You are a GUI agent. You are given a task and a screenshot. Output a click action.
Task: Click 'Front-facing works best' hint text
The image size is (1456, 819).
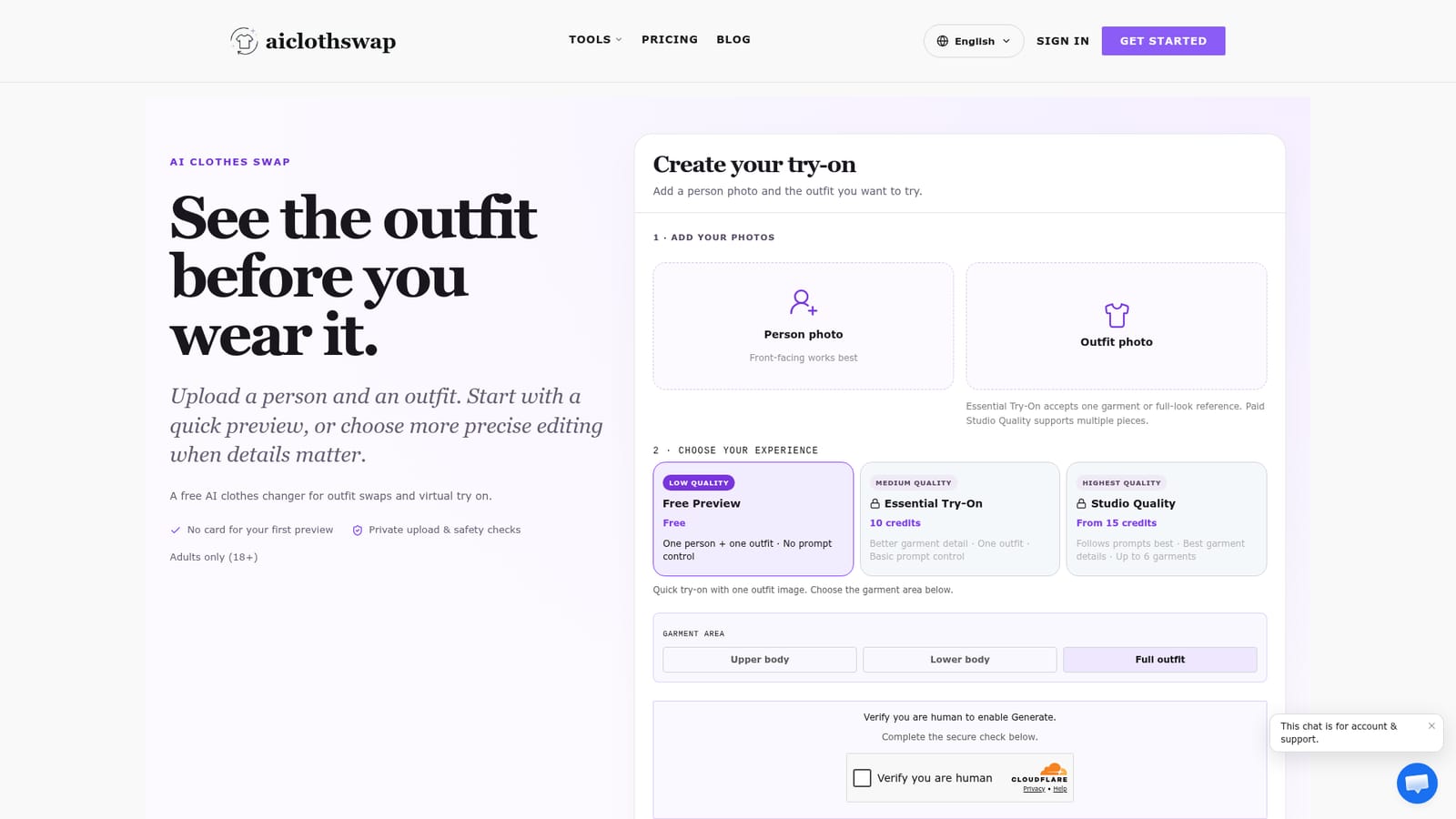point(804,358)
